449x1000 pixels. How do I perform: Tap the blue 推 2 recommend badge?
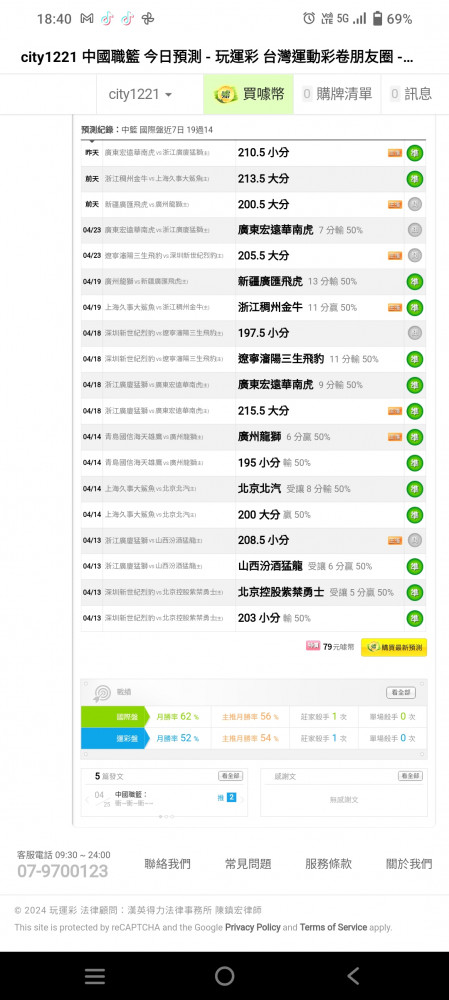(227, 797)
